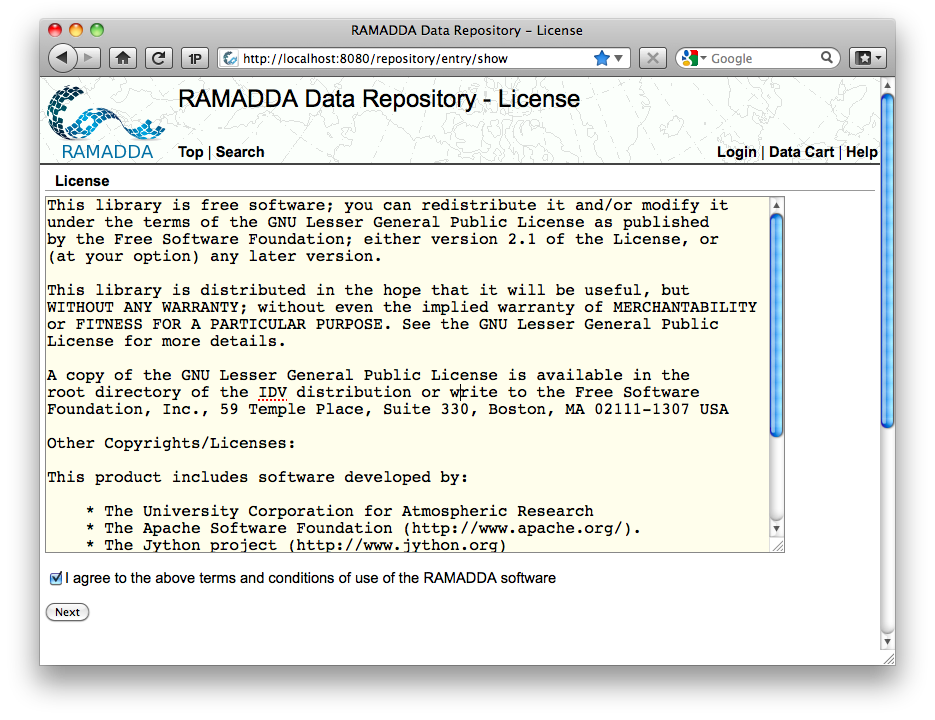Click the University Corporation for Atmospheric Research line

(340, 511)
